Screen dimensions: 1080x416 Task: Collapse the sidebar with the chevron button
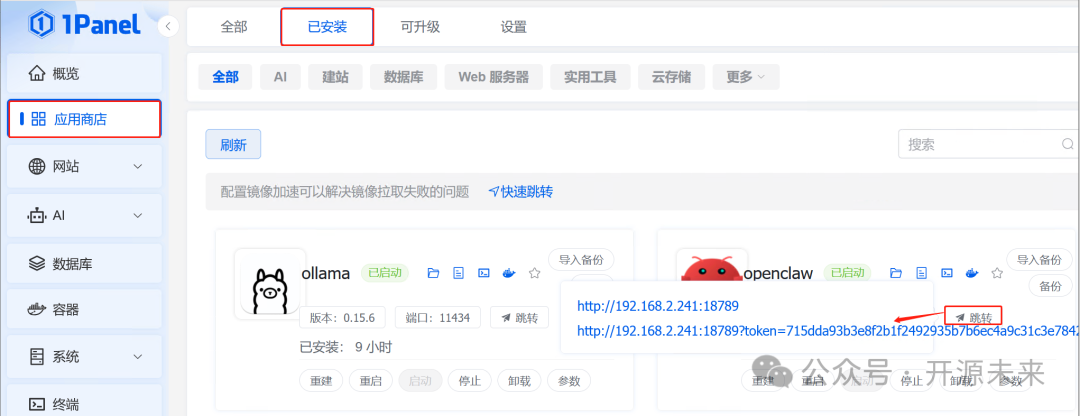(168, 26)
